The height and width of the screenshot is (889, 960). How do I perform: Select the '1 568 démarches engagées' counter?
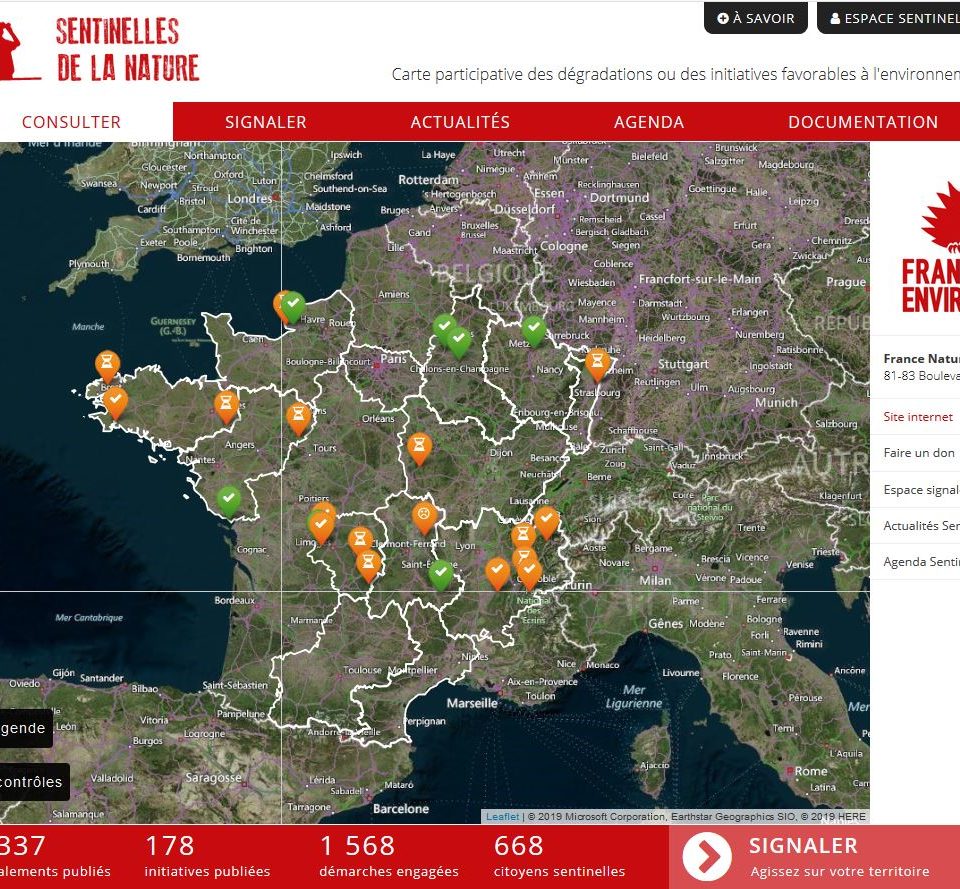(x=389, y=856)
